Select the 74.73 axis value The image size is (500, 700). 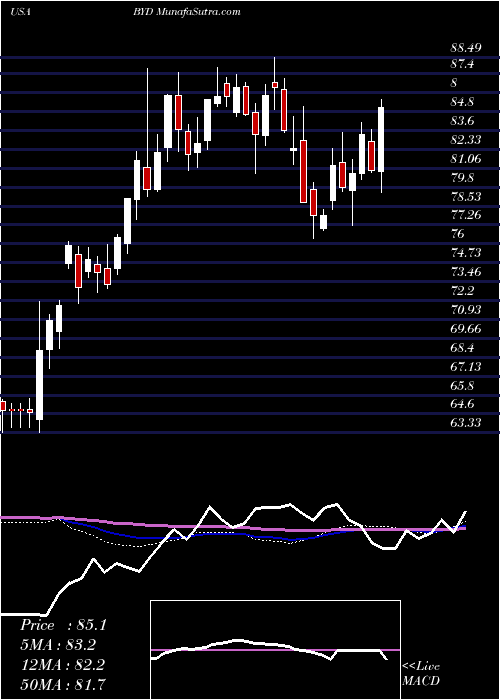[466, 253]
